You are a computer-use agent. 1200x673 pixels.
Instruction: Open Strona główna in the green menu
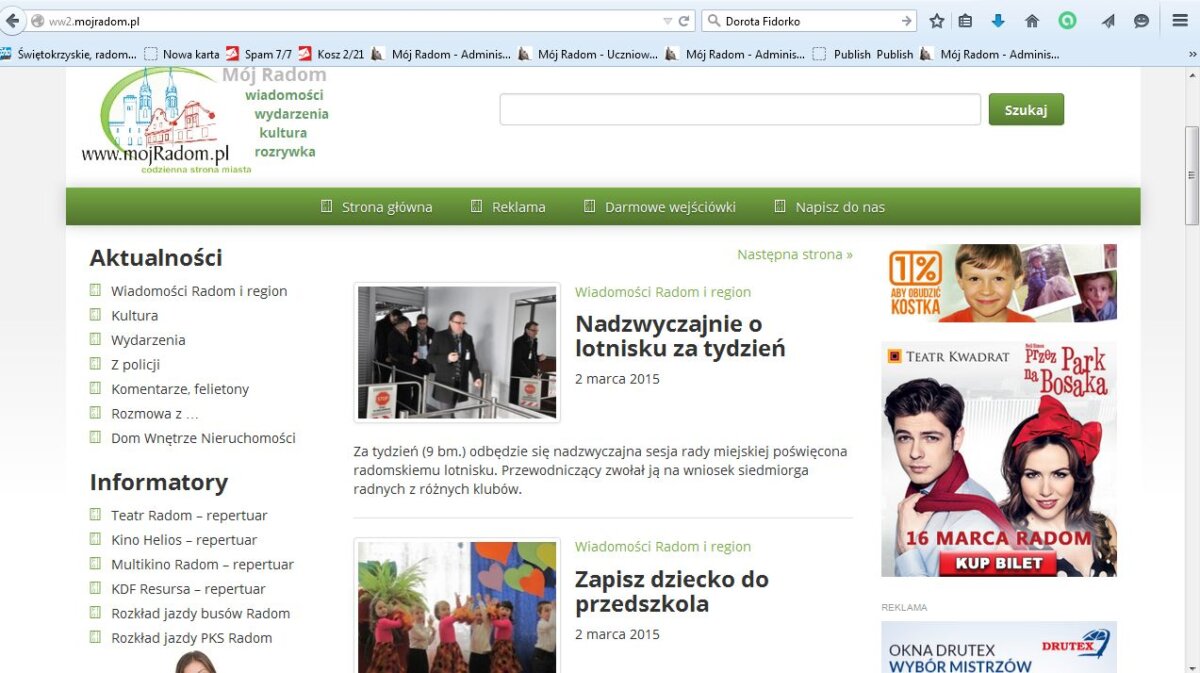[x=376, y=207]
